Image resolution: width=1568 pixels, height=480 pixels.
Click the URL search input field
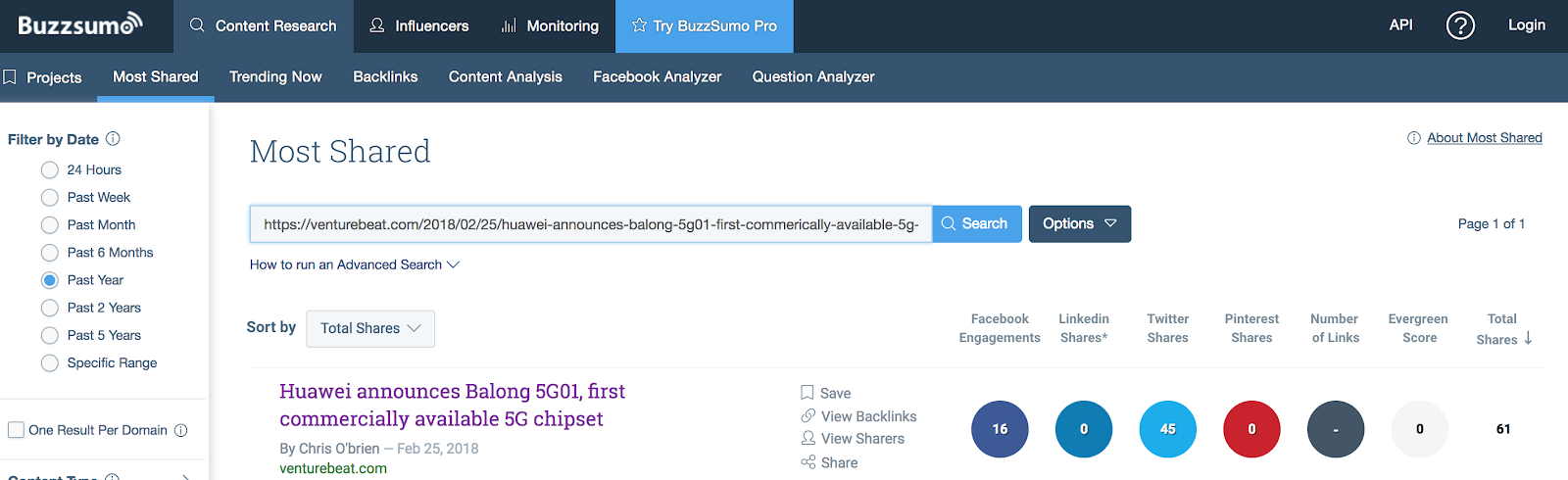pyautogui.click(x=591, y=224)
